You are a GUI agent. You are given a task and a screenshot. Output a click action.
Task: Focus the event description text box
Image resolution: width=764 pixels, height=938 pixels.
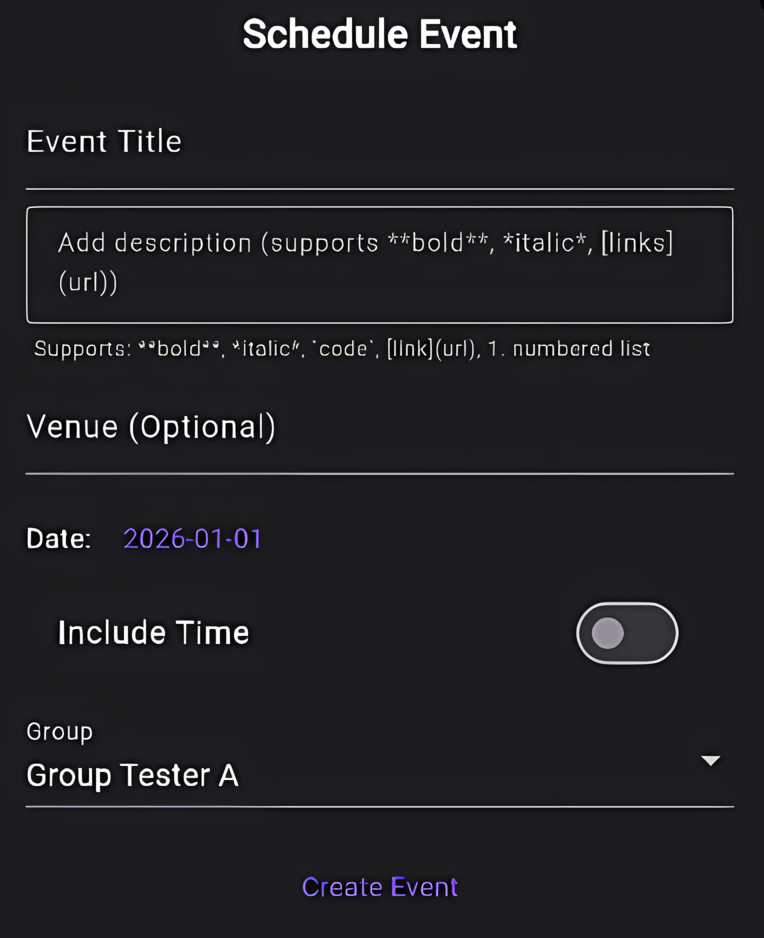(380, 264)
